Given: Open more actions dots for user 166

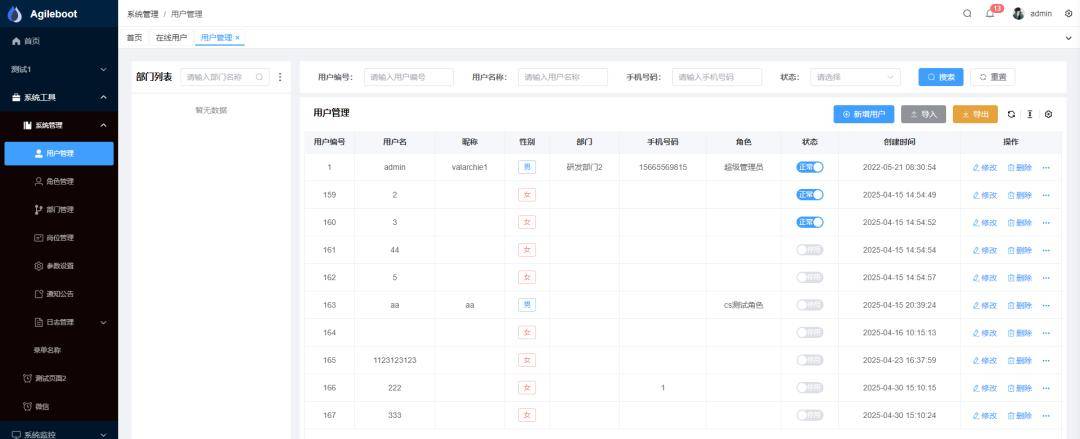Looking at the screenshot, I should pos(1046,388).
